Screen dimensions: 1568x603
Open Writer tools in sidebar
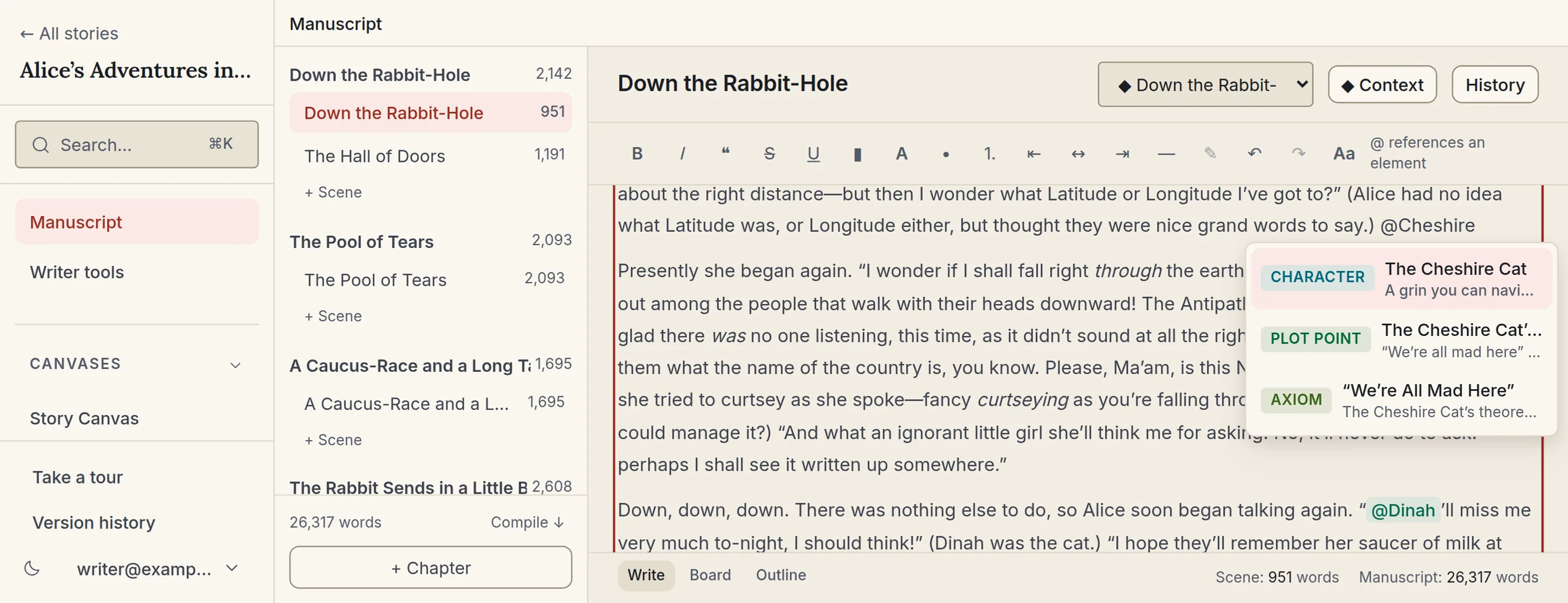pos(136,272)
